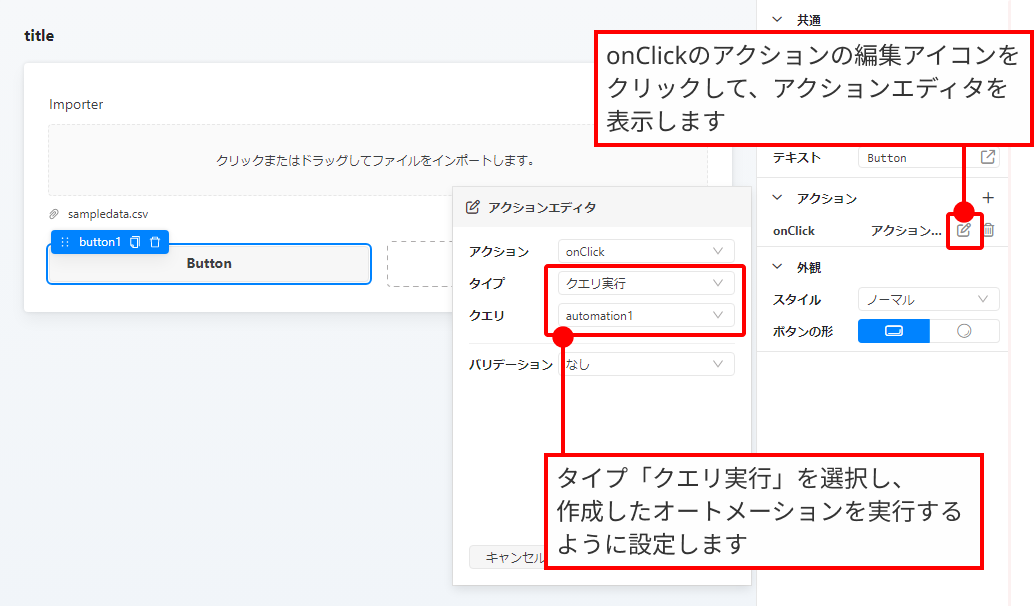Image resolution: width=1034 pixels, height=606 pixels.
Task: Open the クエリ dropdown showing automation1
Action: 645,315
